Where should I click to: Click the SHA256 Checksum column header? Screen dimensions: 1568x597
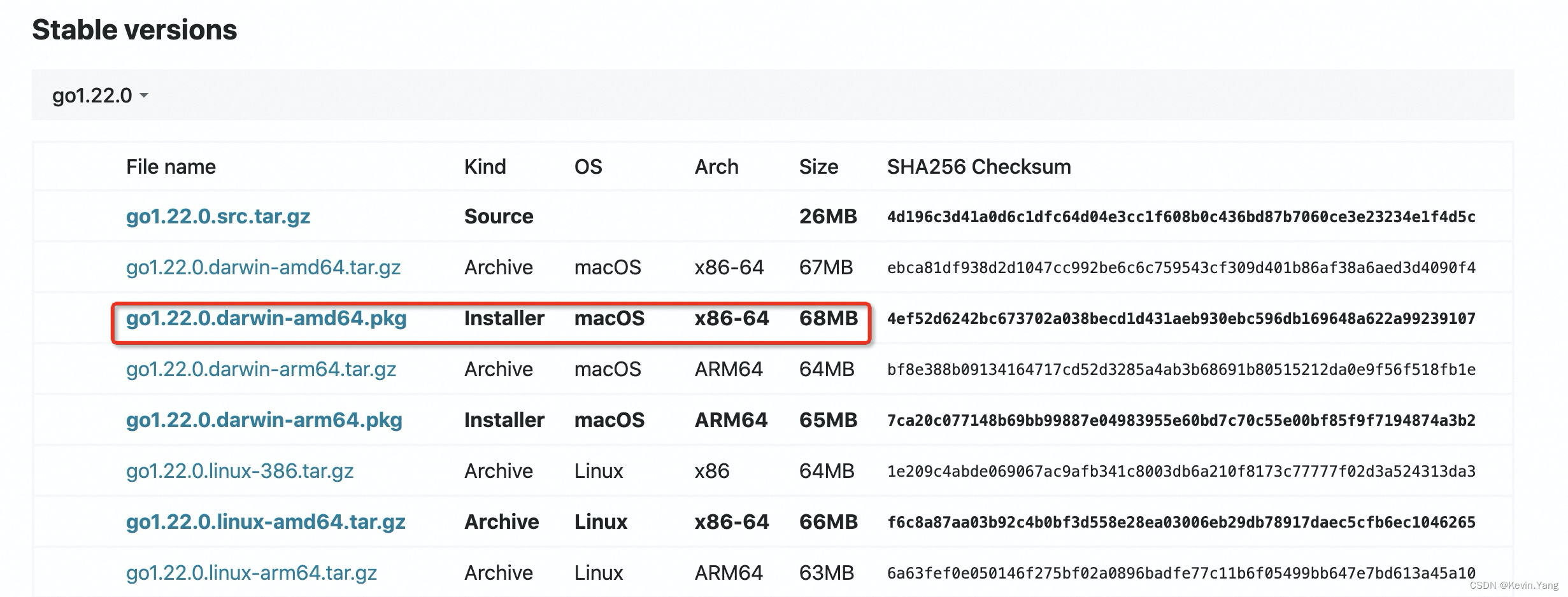979,167
